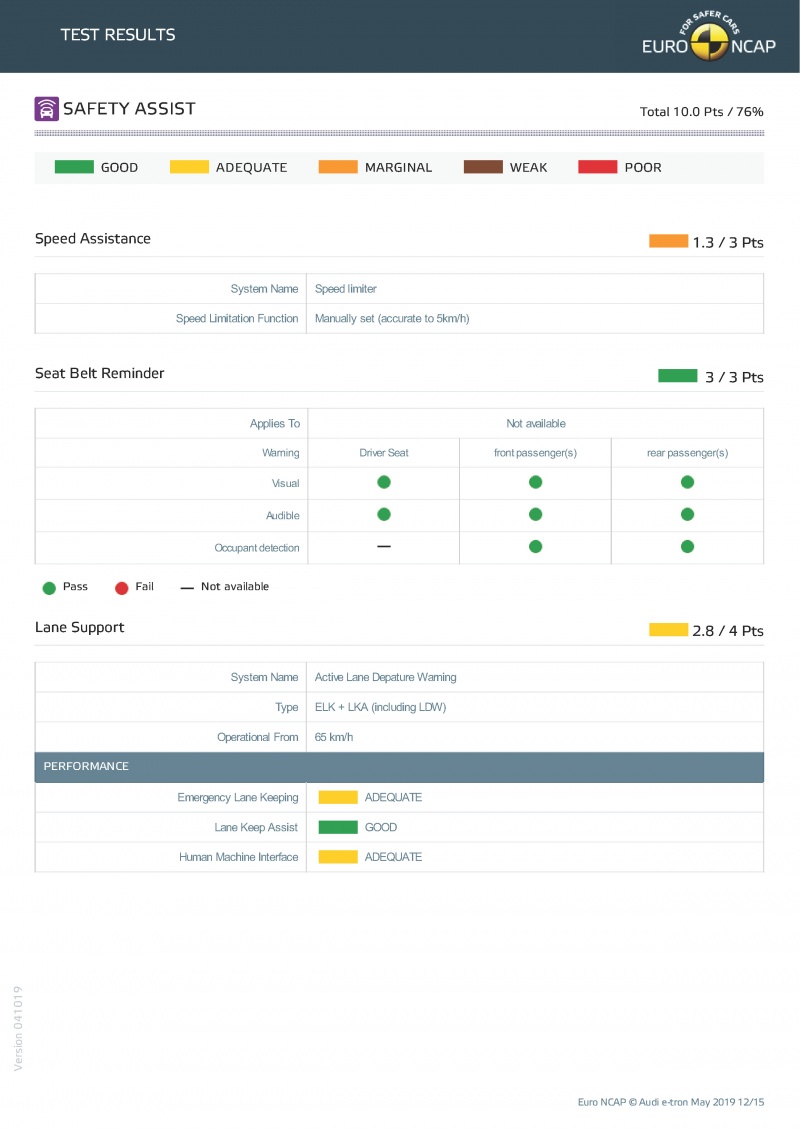Click Driver Seat Visual pass dot

[x=384, y=482]
